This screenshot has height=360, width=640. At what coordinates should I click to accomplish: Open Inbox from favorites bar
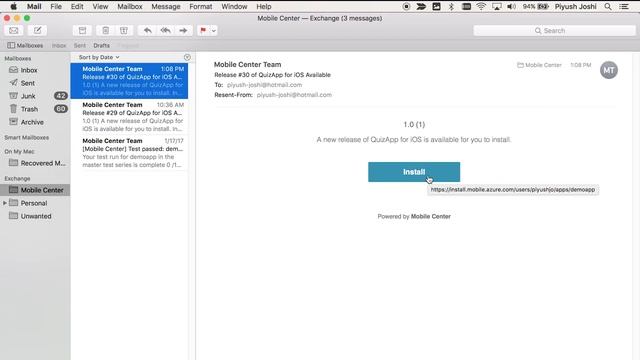[59, 45]
